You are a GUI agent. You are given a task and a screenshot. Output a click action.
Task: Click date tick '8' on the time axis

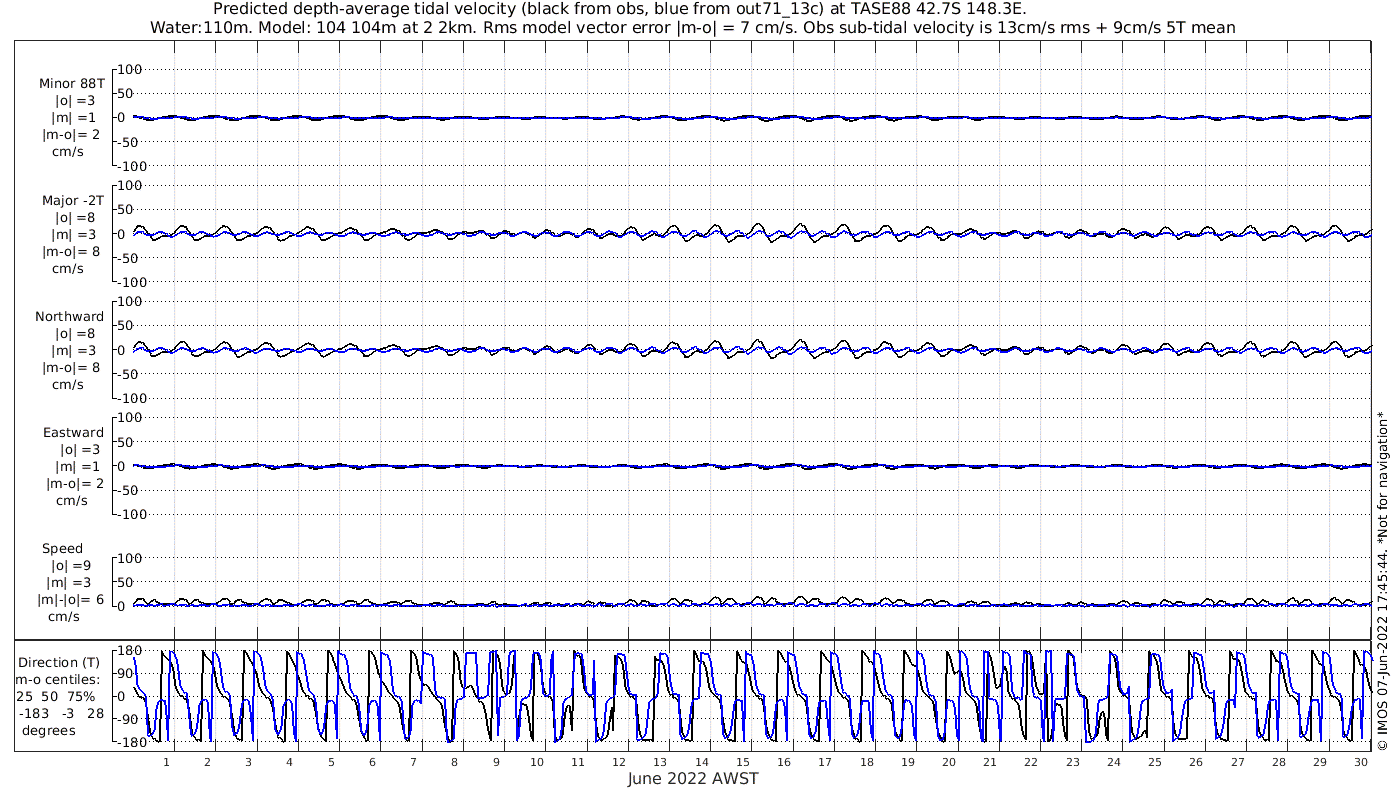click(x=454, y=762)
